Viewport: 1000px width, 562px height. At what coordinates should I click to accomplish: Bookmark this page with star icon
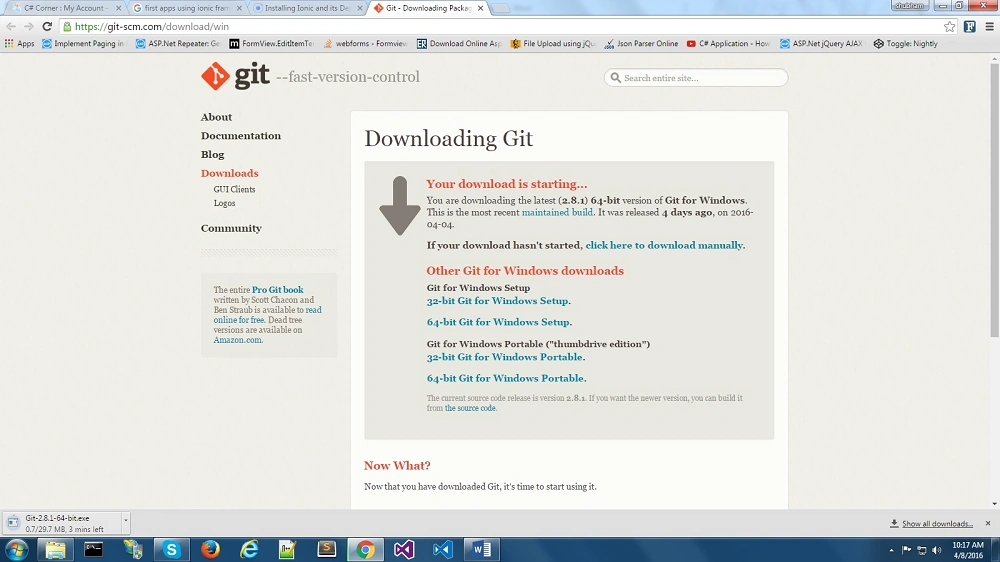950,26
